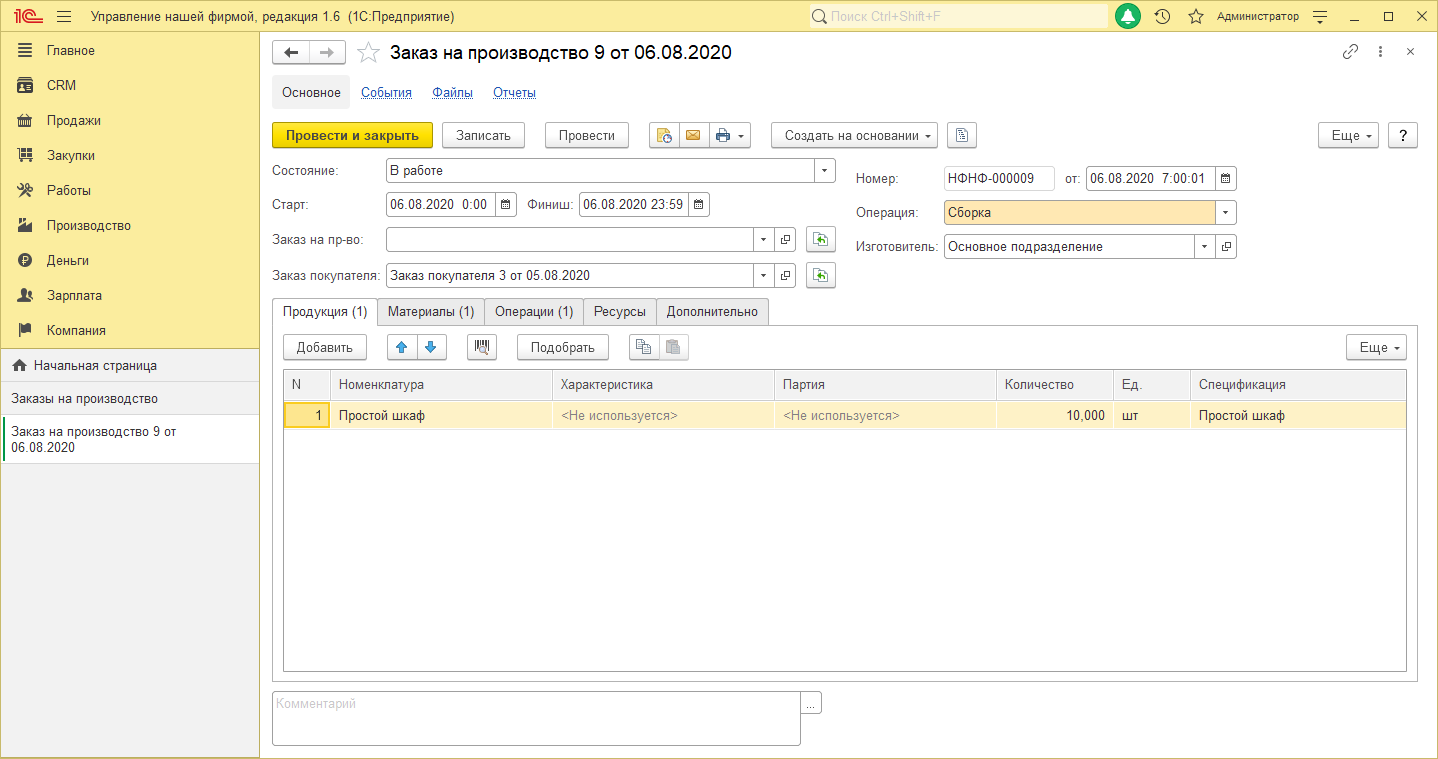Open the Производство section in sidebar
Image resolution: width=1438 pixels, height=759 pixels.
pyautogui.click(x=88, y=226)
